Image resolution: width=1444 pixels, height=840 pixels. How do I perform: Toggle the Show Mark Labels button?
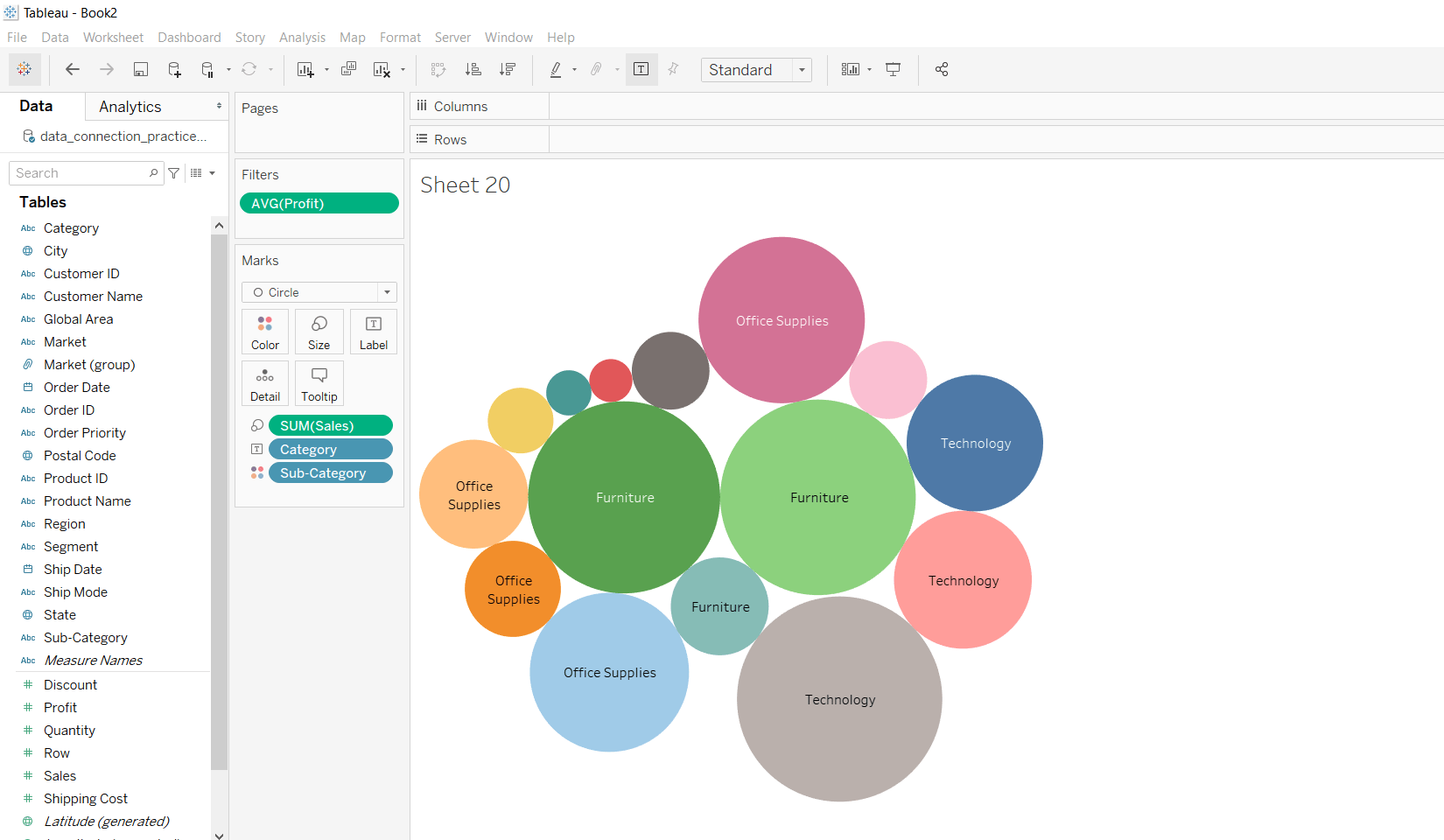coord(641,69)
